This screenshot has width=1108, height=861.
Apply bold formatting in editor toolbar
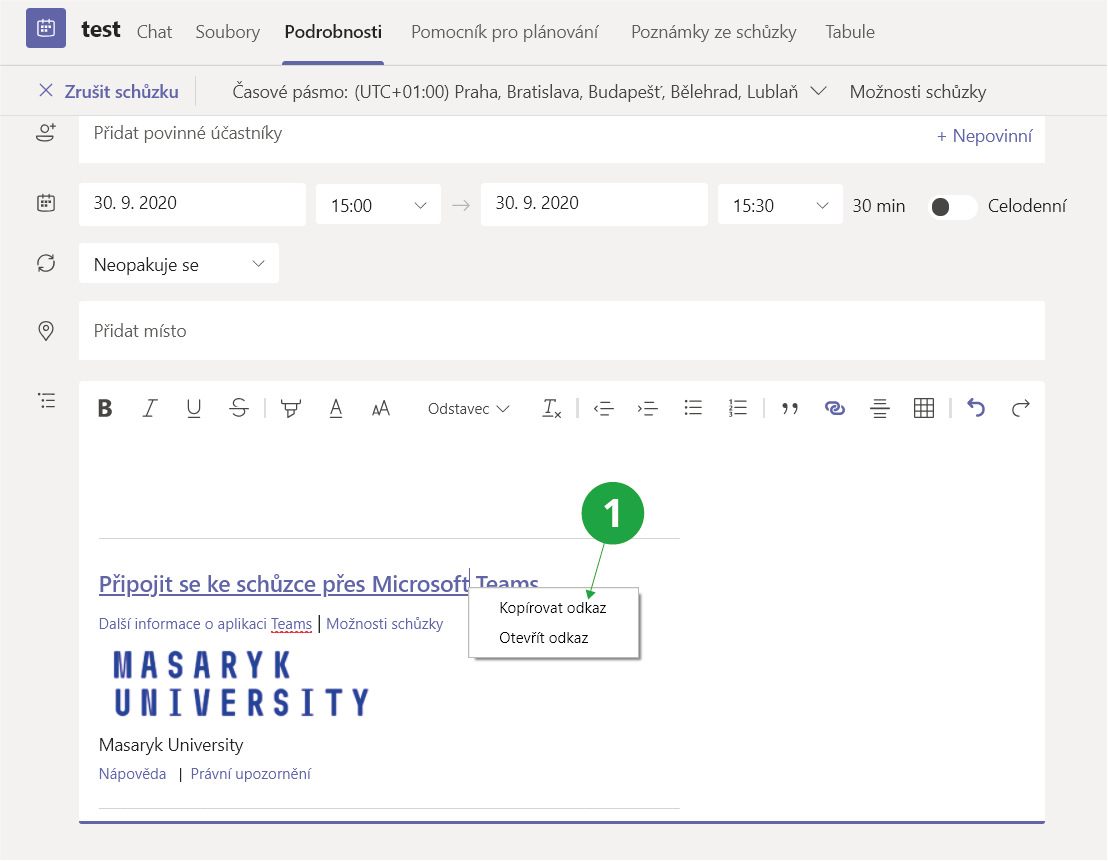point(105,408)
